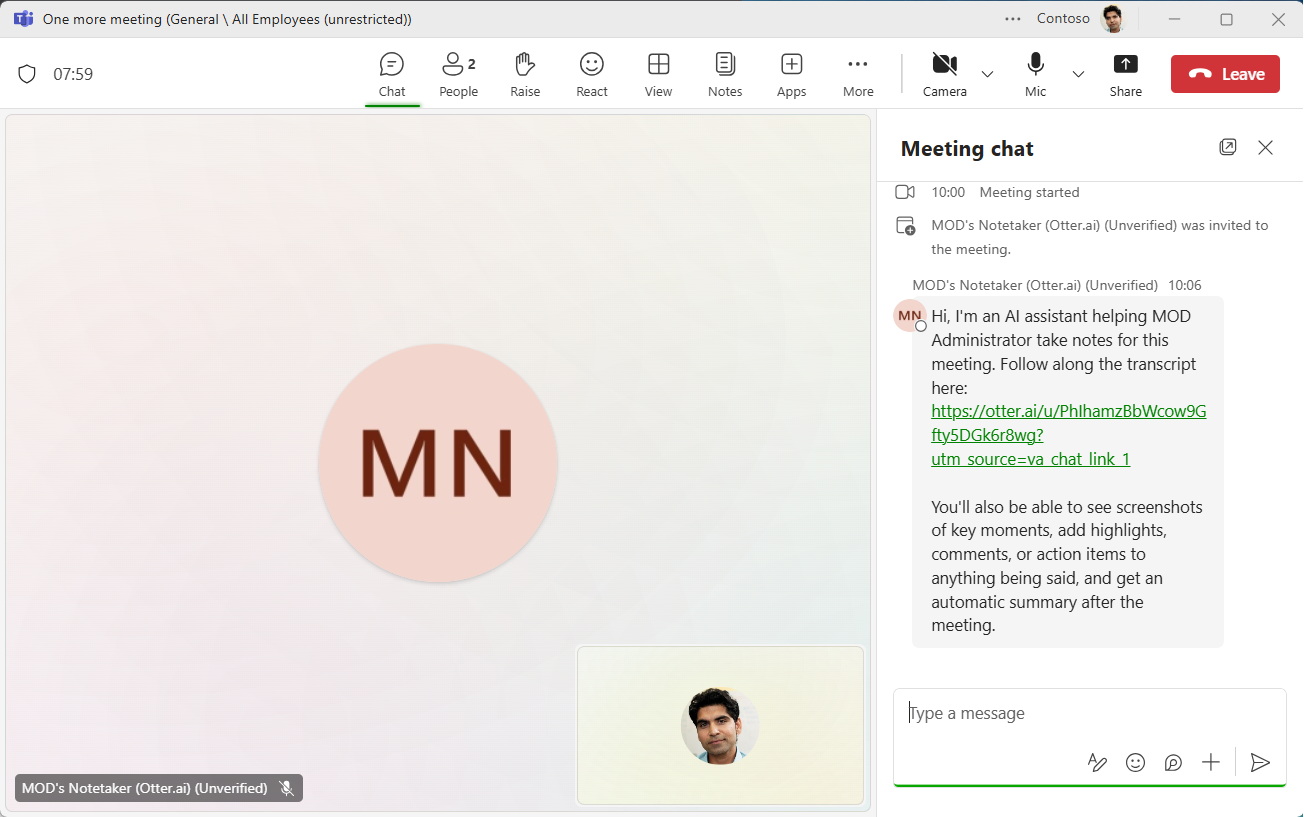Screen dimensions: 1304x817
Task: Start sharing your screen
Action: tap(1125, 73)
